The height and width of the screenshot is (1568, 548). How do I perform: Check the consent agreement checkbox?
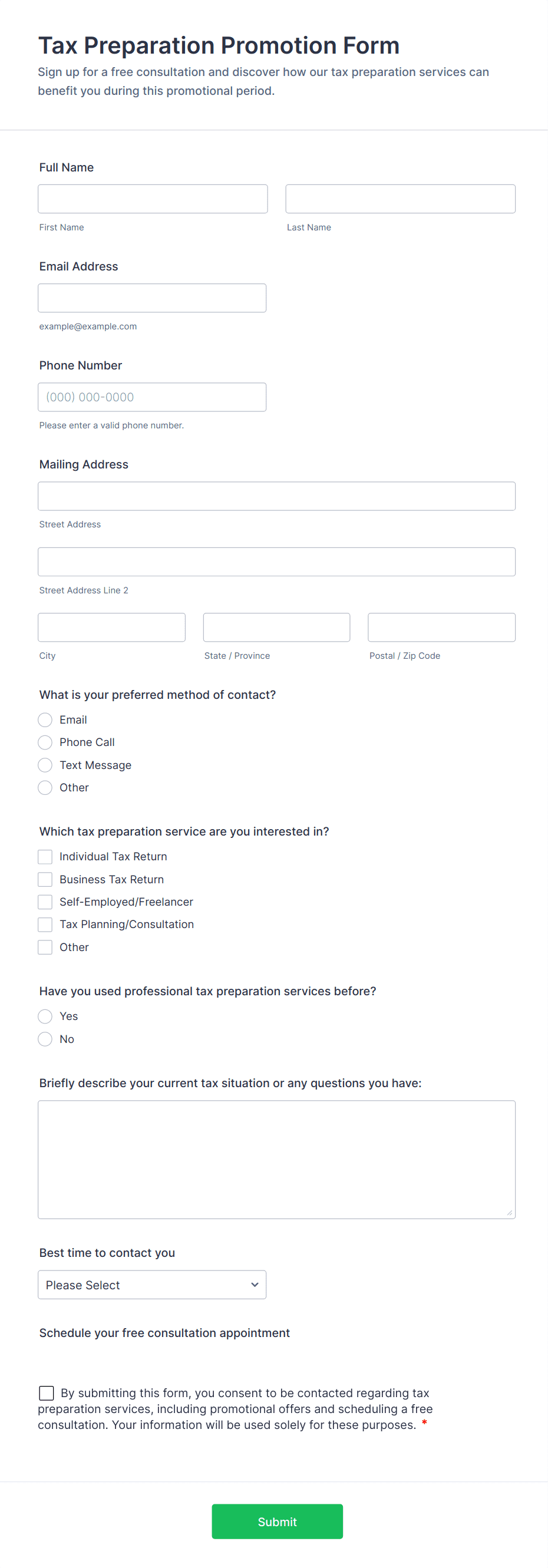pos(47,1394)
